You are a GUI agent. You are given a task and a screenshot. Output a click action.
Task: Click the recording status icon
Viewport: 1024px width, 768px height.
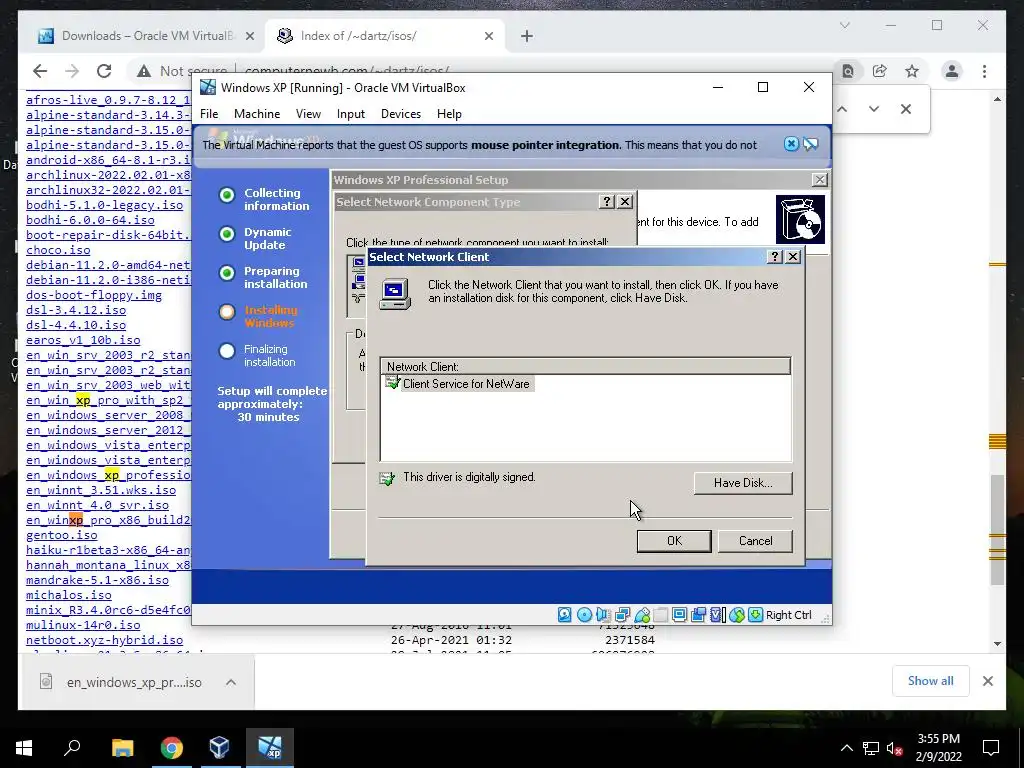tap(699, 615)
